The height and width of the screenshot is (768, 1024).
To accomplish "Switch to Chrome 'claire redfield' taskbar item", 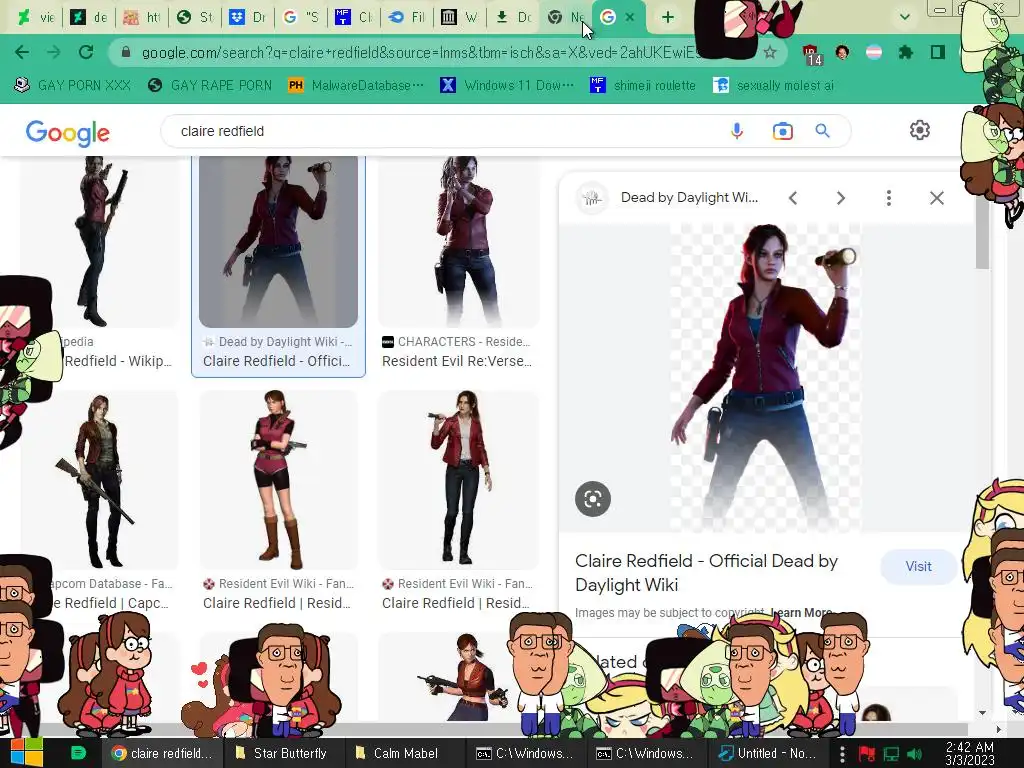I will (162, 753).
